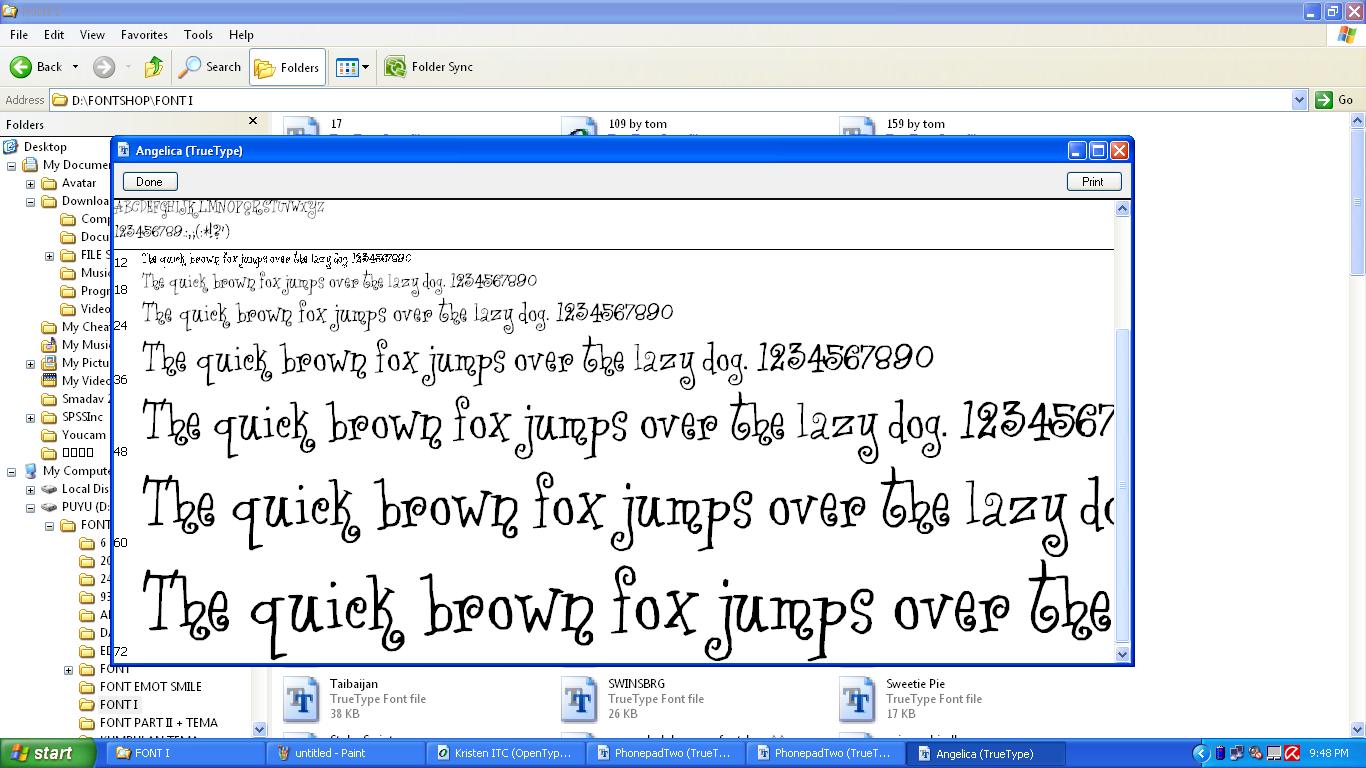Open the File menu
The image size is (1366, 768).
coord(19,34)
